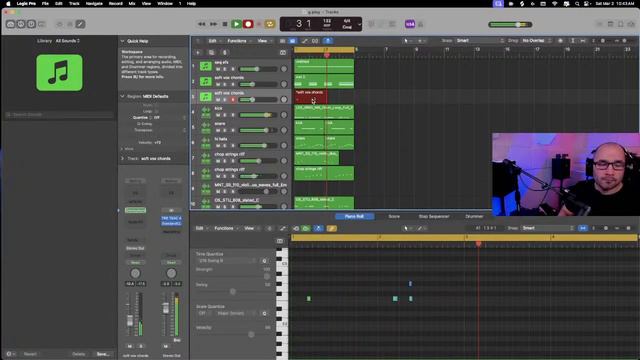This screenshot has width=640, height=360.
Task: Open the Inspector toolbar button
Action: pyautogui.click(x=21, y=24)
